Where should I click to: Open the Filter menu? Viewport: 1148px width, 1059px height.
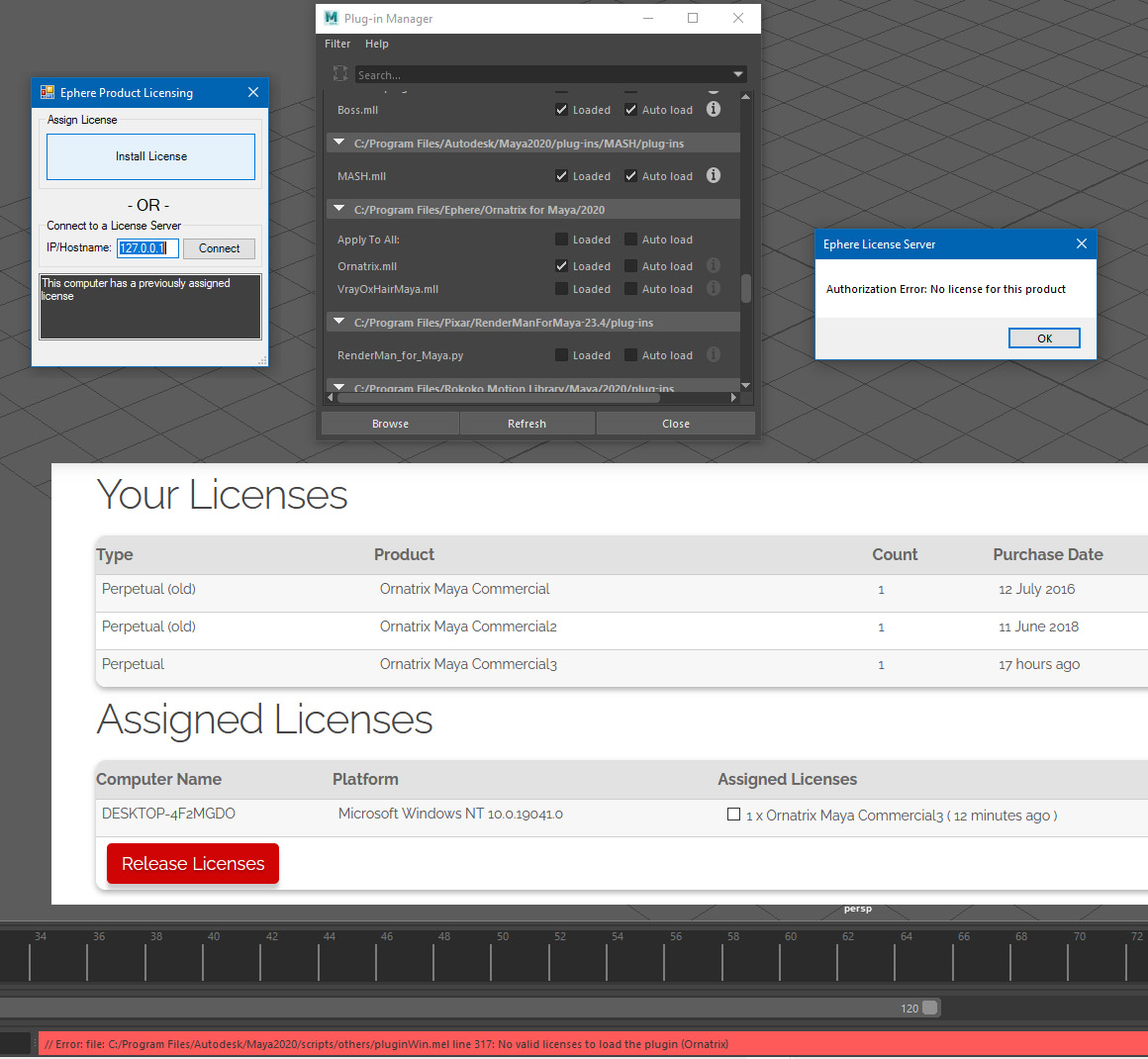pos(337,44)
